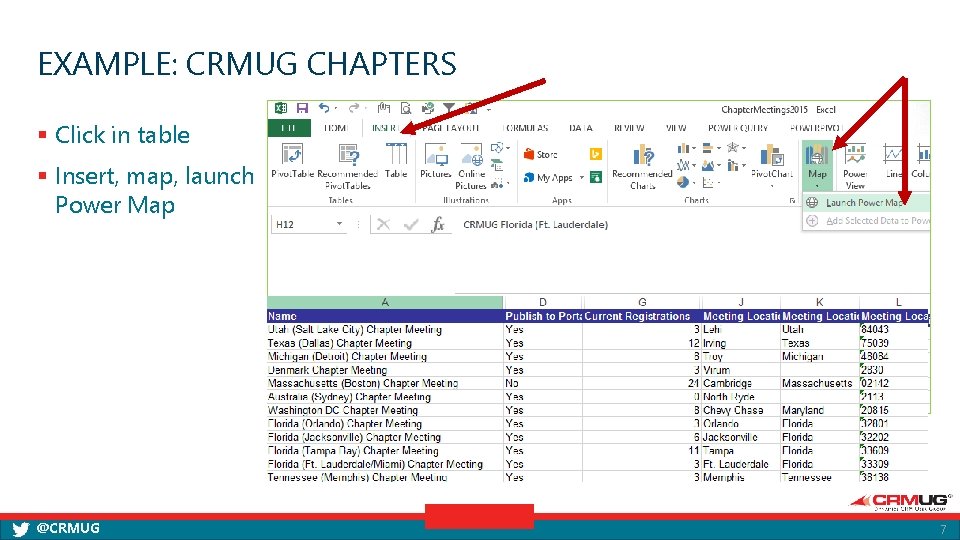Viewport: 960px width, 540px height.
Task: Click cell Tennessee (Memphis) Chapter Meeting
Action: 385,478
